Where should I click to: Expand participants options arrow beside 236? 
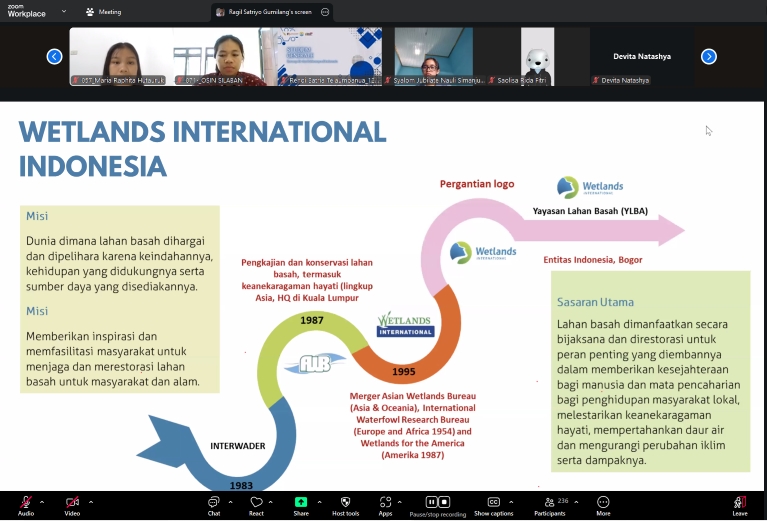[x=576, y=502]
